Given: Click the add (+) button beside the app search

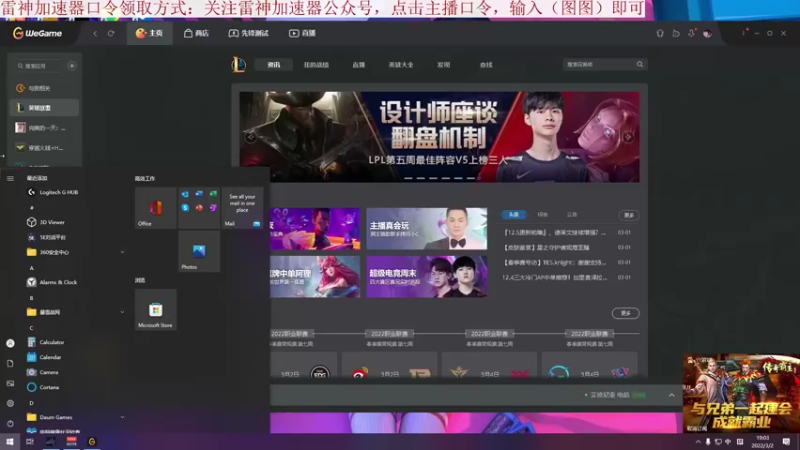Looking at the screenshot, I should click(x=72, y=66).
